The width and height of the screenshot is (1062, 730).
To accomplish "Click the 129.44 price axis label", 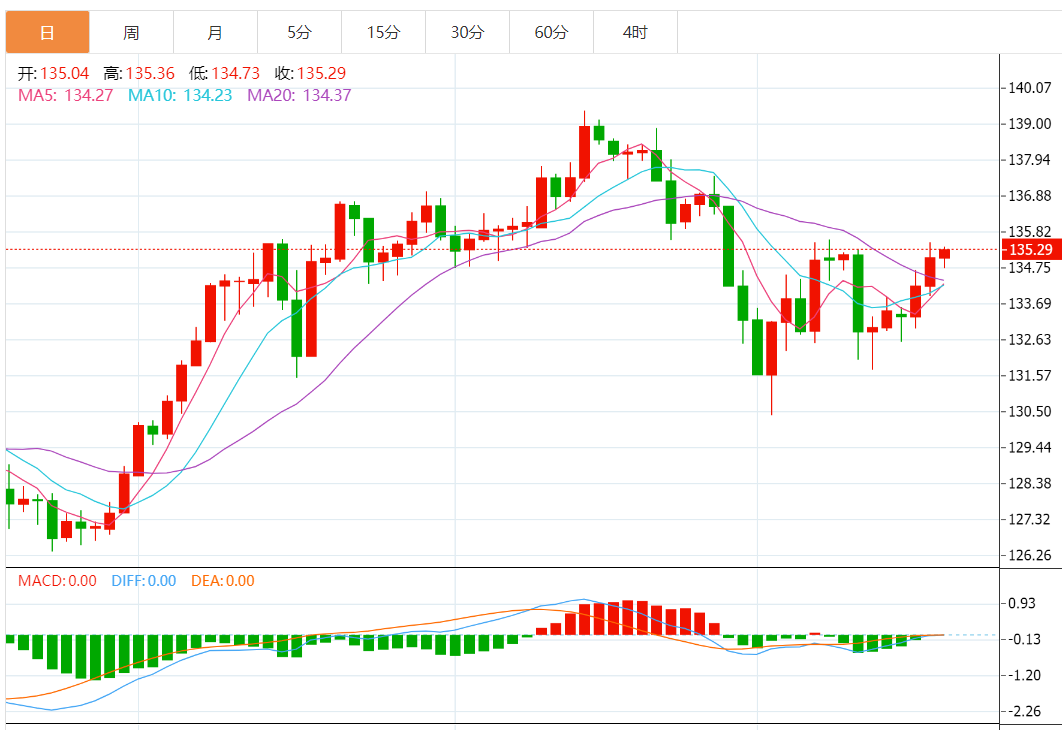I will tap(1029, 448).
